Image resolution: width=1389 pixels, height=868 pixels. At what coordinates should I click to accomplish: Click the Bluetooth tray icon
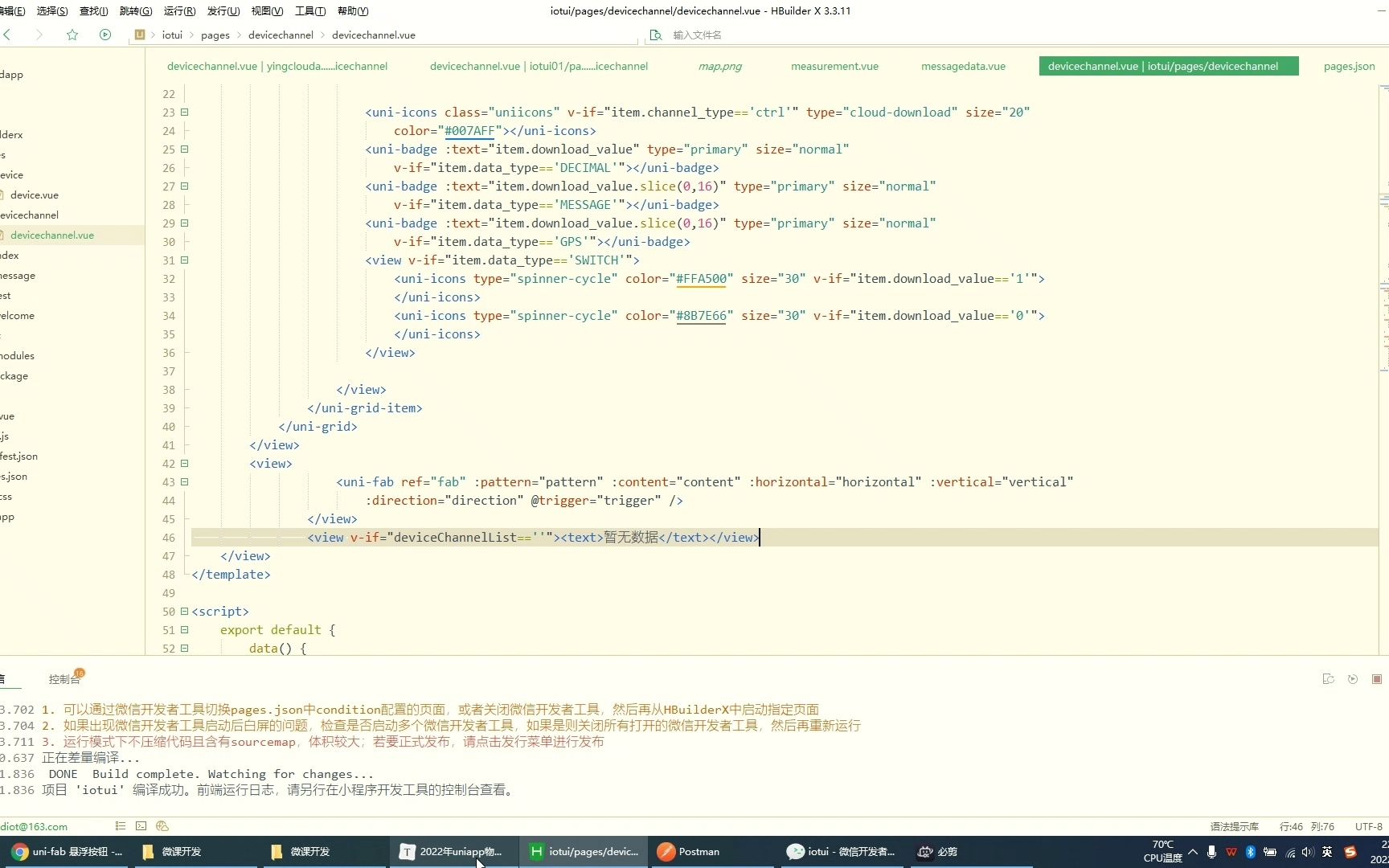(x=1251, y=852)
